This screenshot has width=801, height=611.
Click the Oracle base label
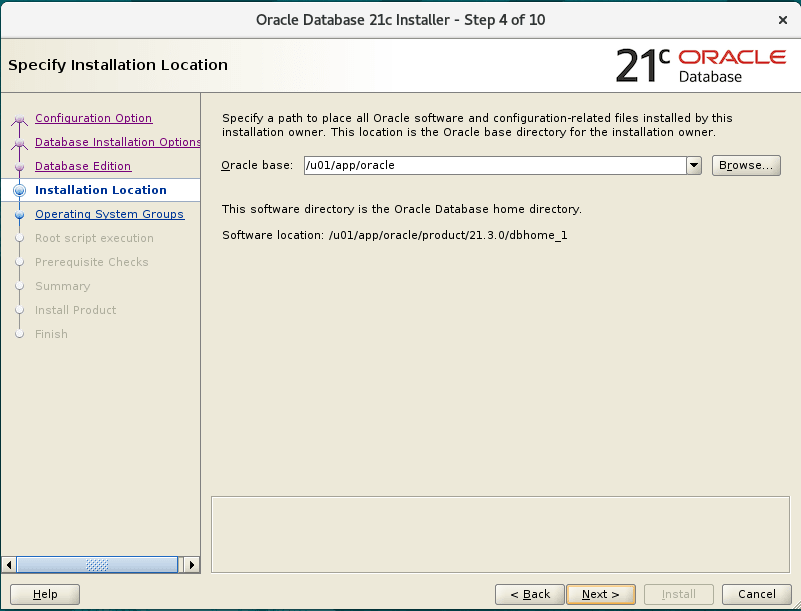point(257,165)
